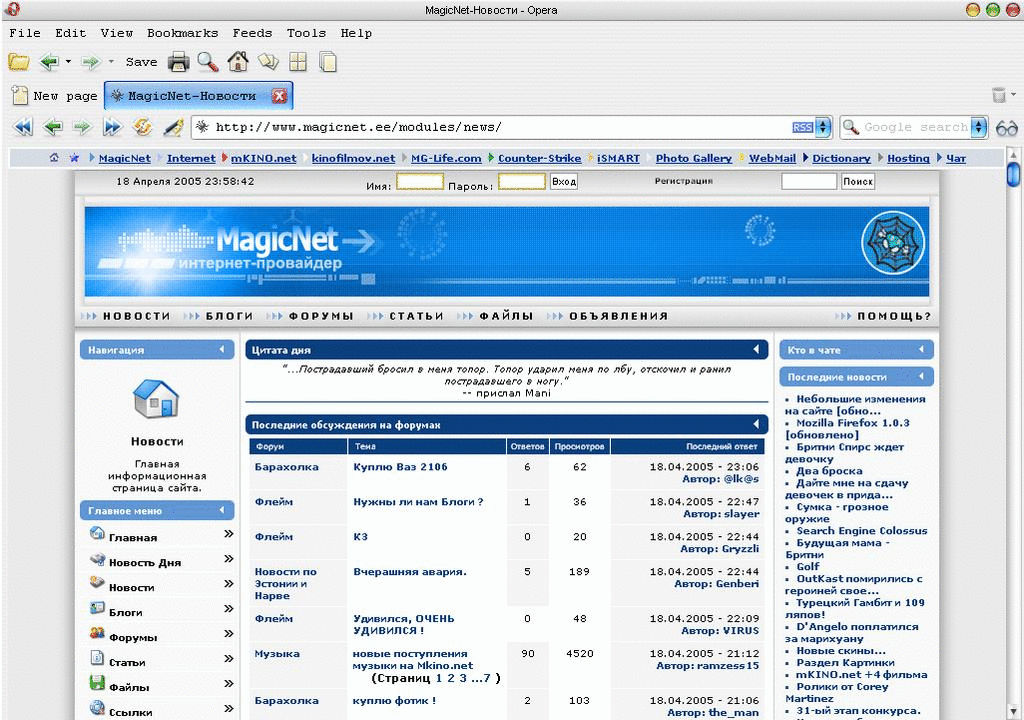Collapse the Навигация panel
This screenshot has width=1024, height=720.
[x=222, y=350]
